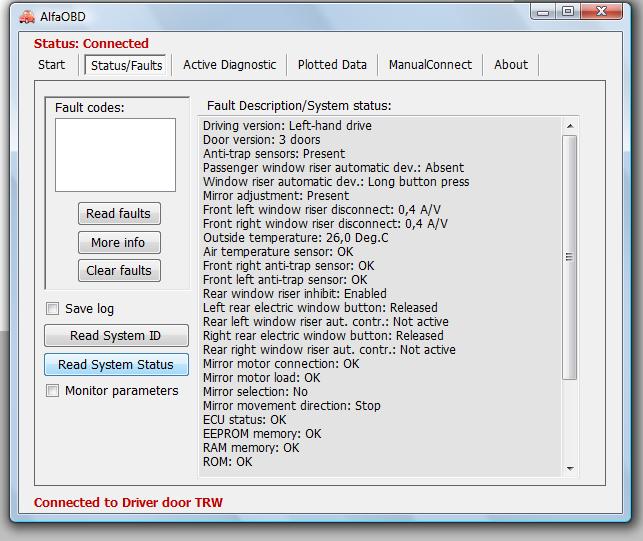Open the About tab
Screen dimensions: 643x541
click(511, 65)
